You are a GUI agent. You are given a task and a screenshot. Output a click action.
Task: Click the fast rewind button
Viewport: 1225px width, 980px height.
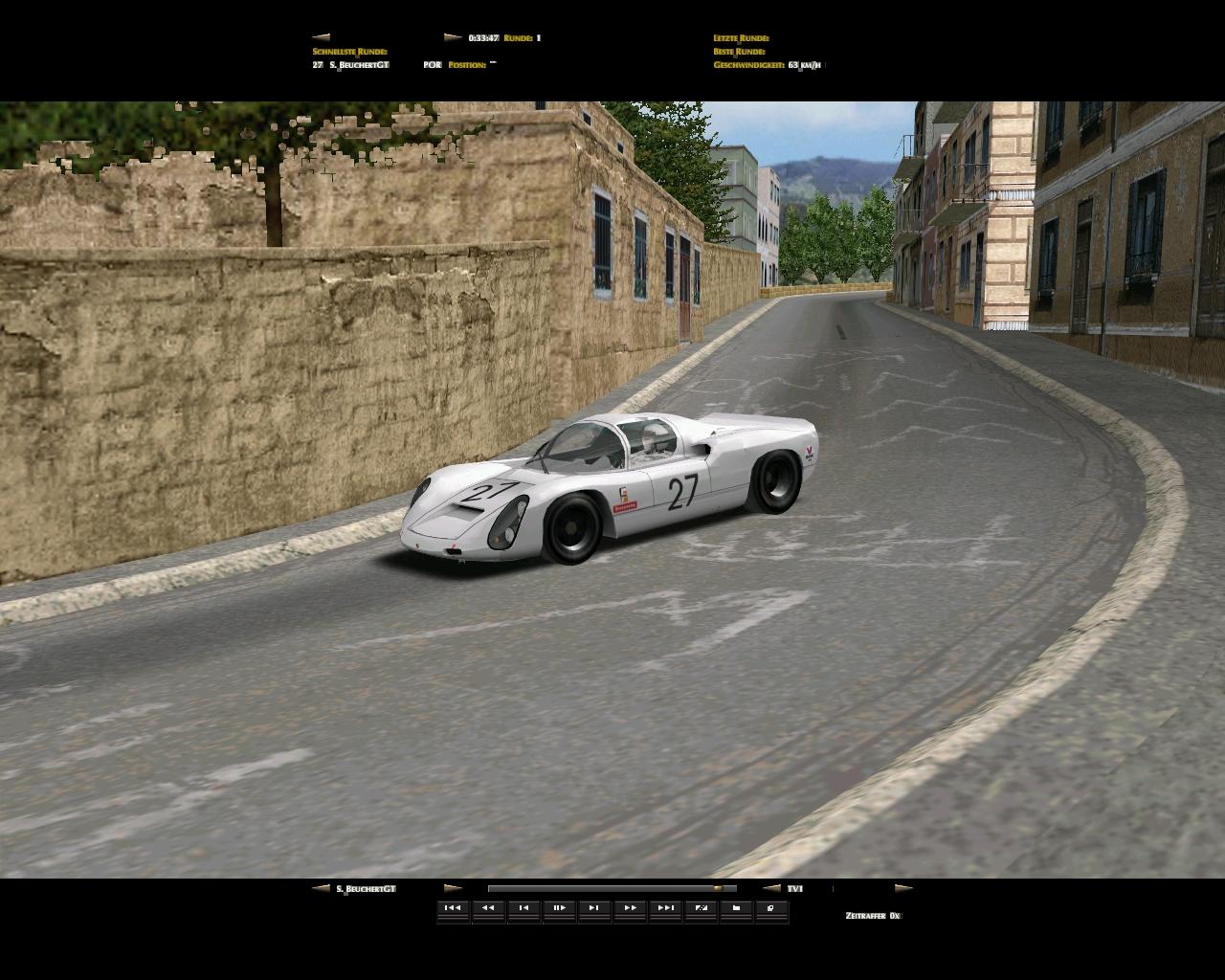click(x=488, y=908)
